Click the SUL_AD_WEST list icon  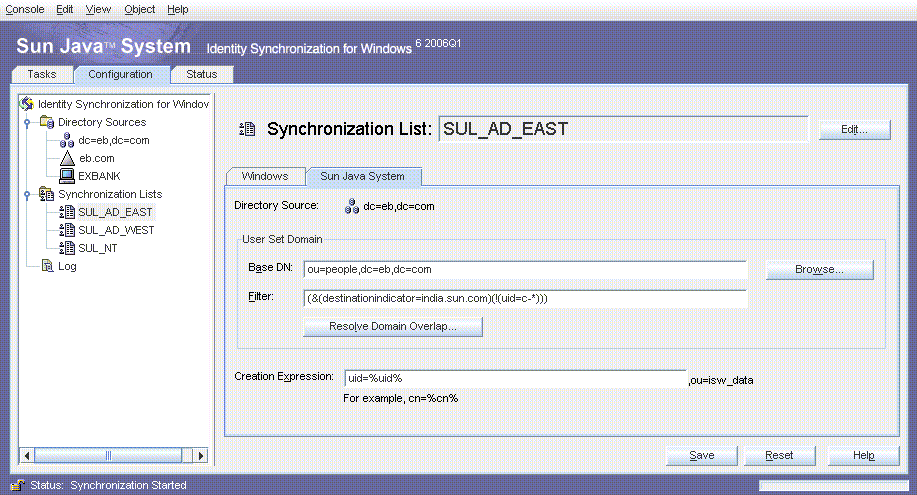pyautogui.click(x=67, y=230)
